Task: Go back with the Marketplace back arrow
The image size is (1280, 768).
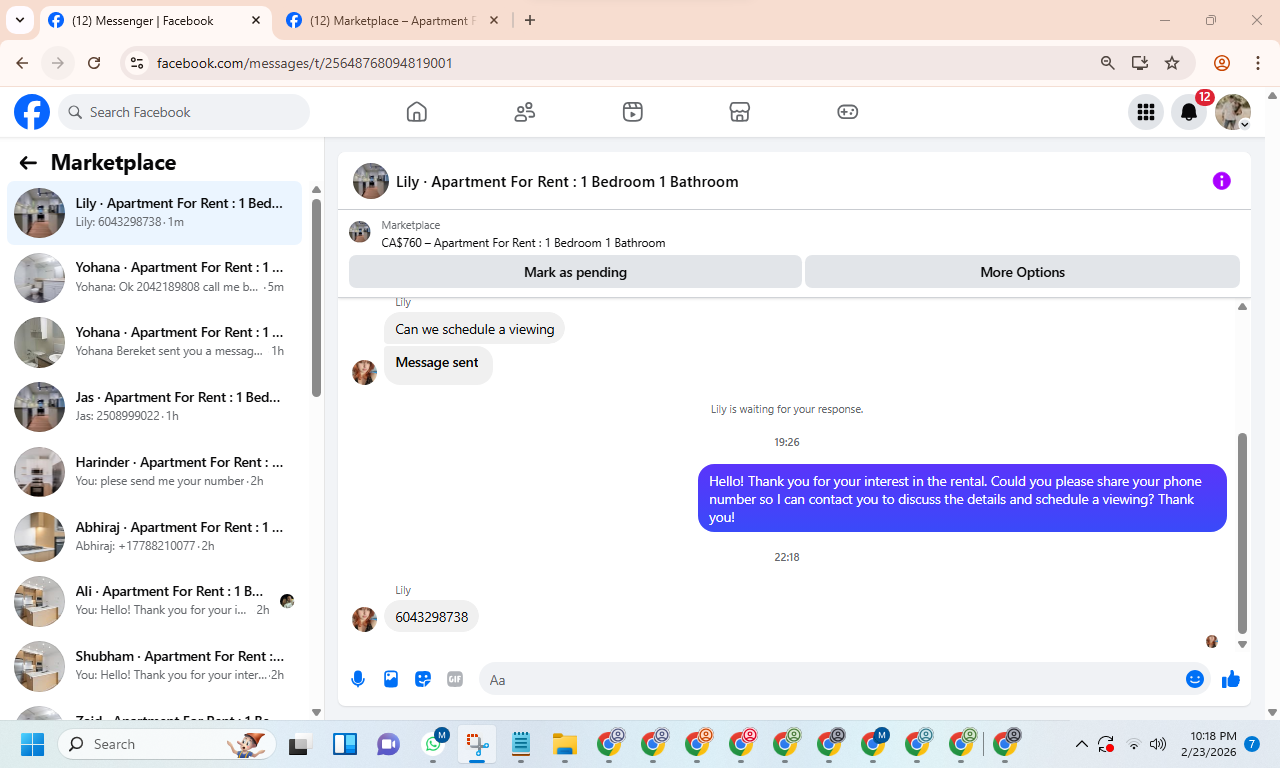Action: 28,163
